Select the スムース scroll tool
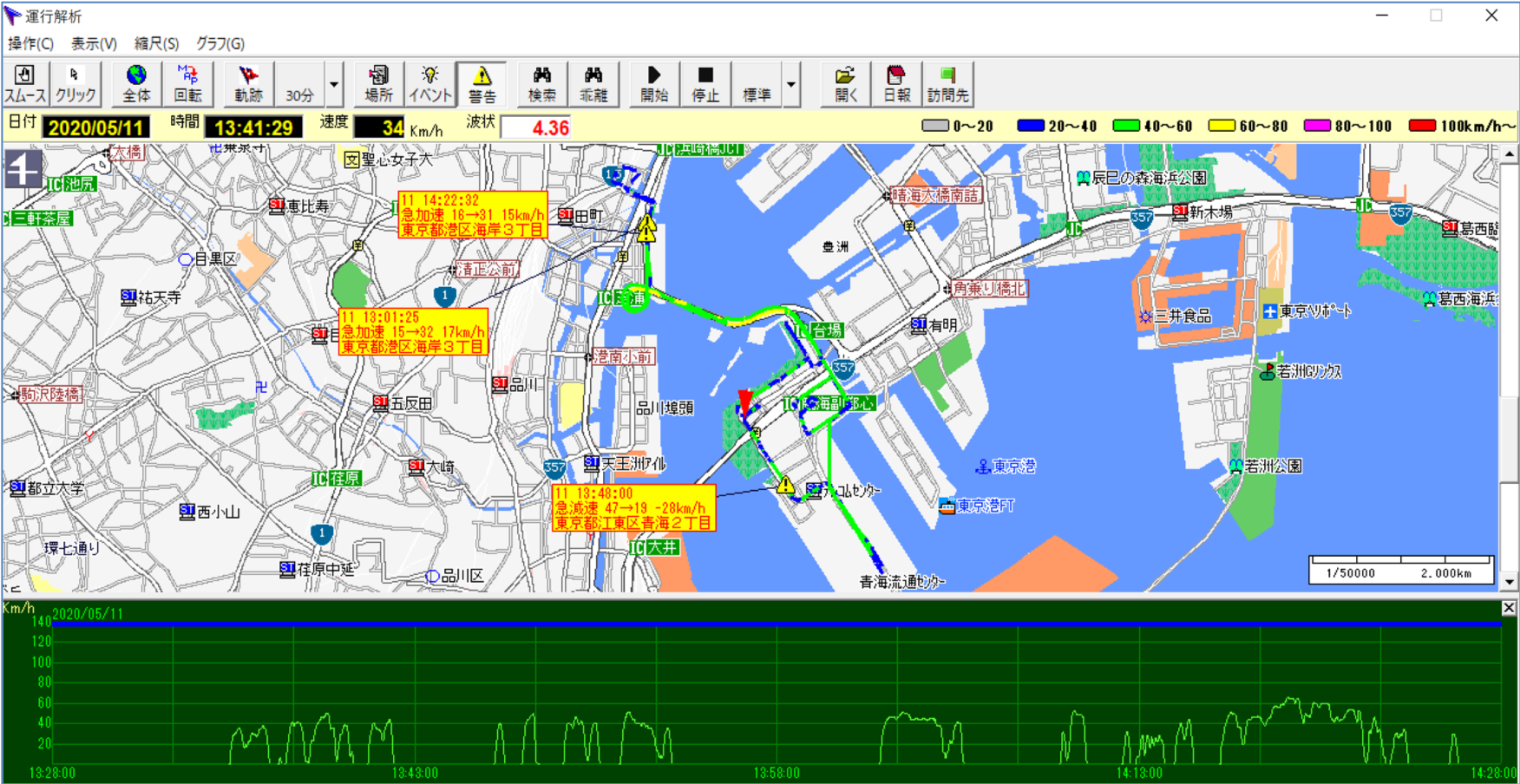Image resolution: width=1520 pixels, height=784 pixels. click(x=25, y=84)
